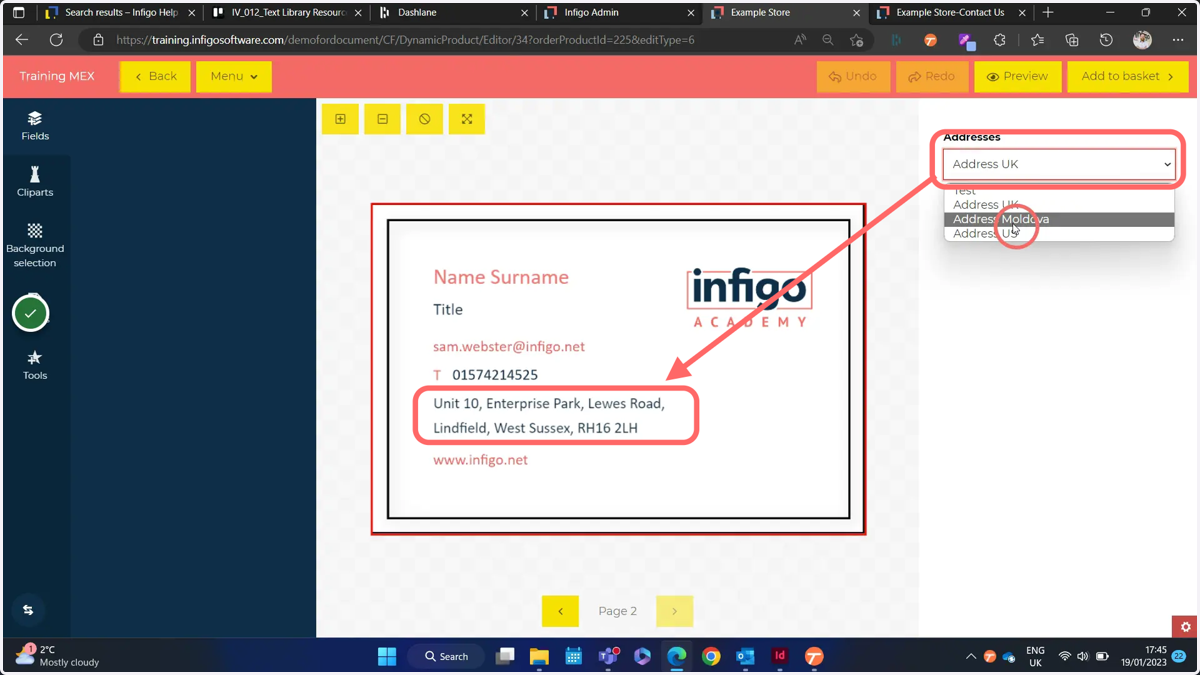Open Dashlane browser extension
Screen dimensions: 1200x675
896,40
